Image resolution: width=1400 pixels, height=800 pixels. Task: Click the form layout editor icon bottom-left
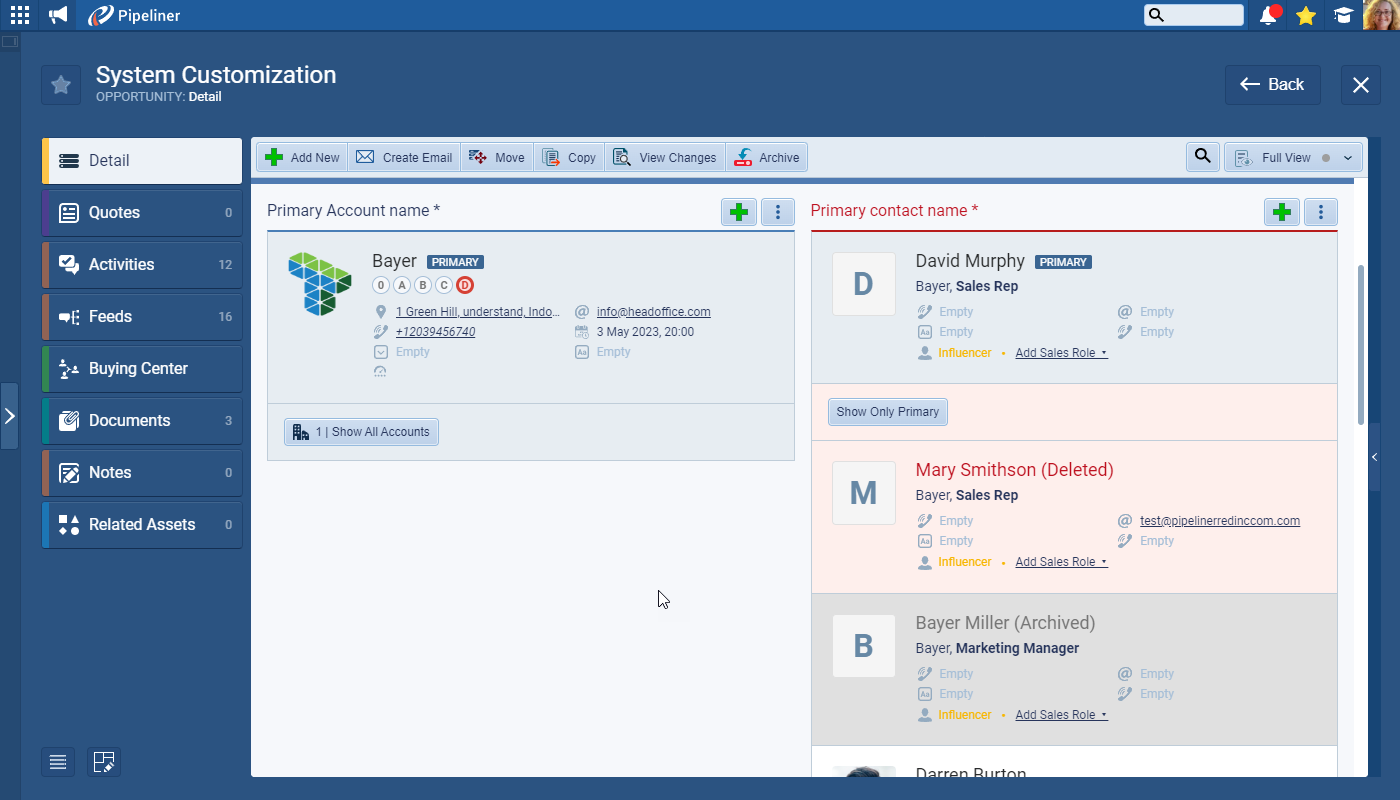click(x=103, y=762)
